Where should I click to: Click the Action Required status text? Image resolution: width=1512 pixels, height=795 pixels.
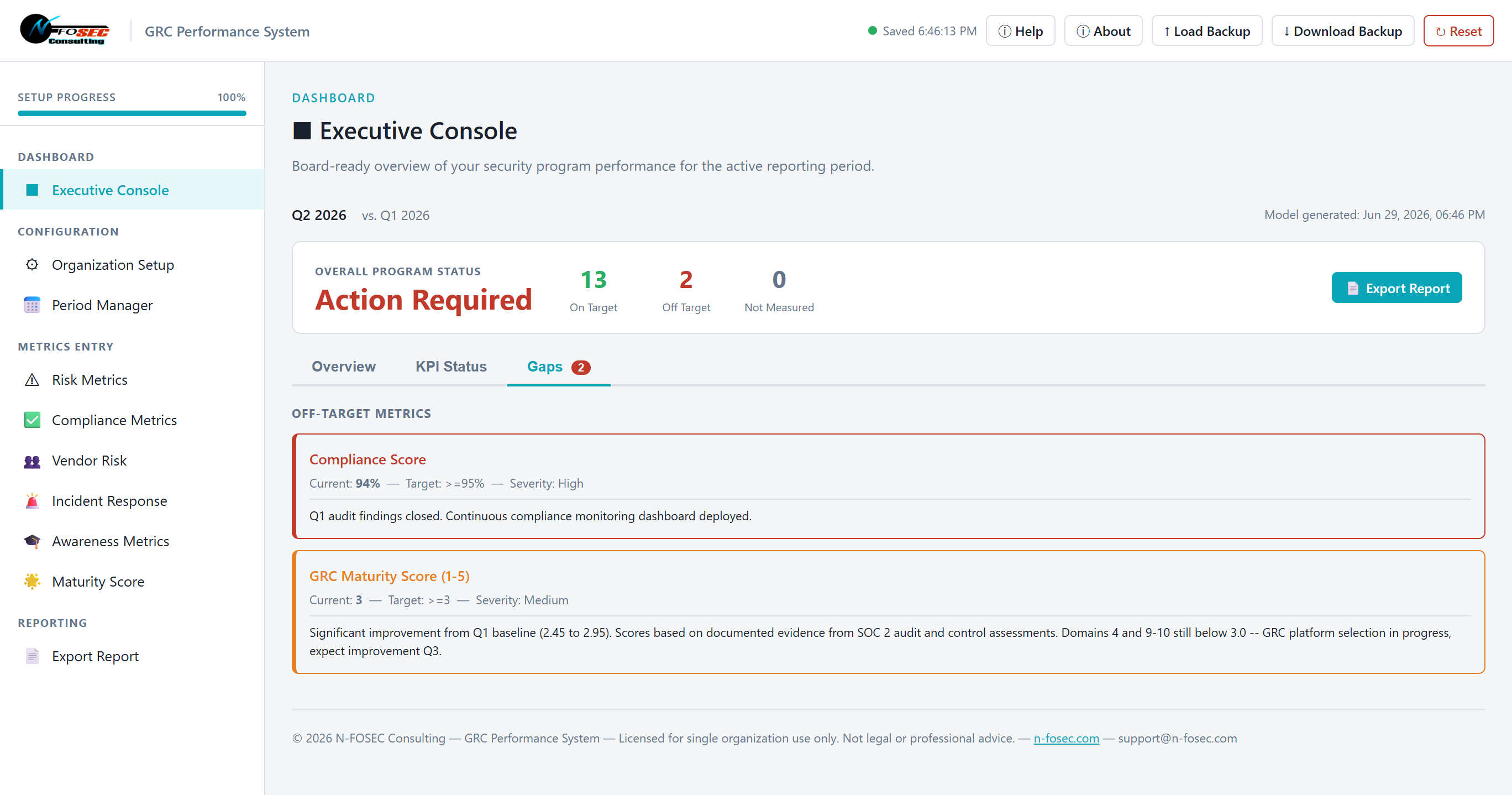pos(423,300)
